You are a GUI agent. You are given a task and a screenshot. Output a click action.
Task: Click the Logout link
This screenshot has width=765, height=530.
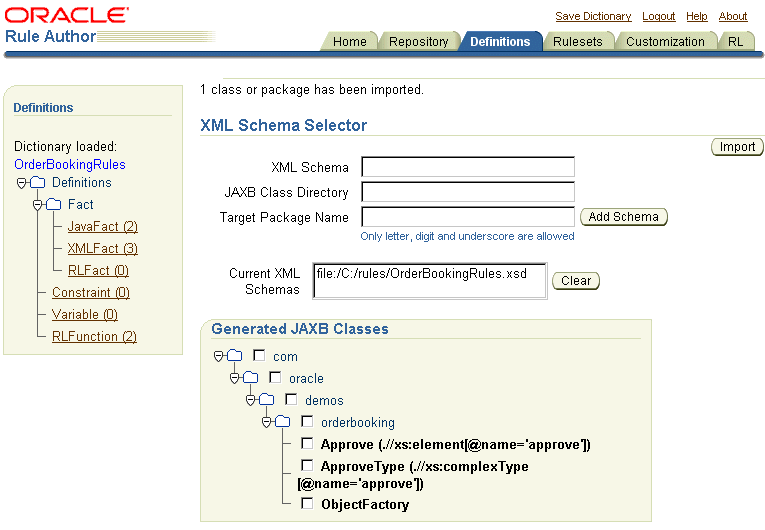tap(659, 16)
